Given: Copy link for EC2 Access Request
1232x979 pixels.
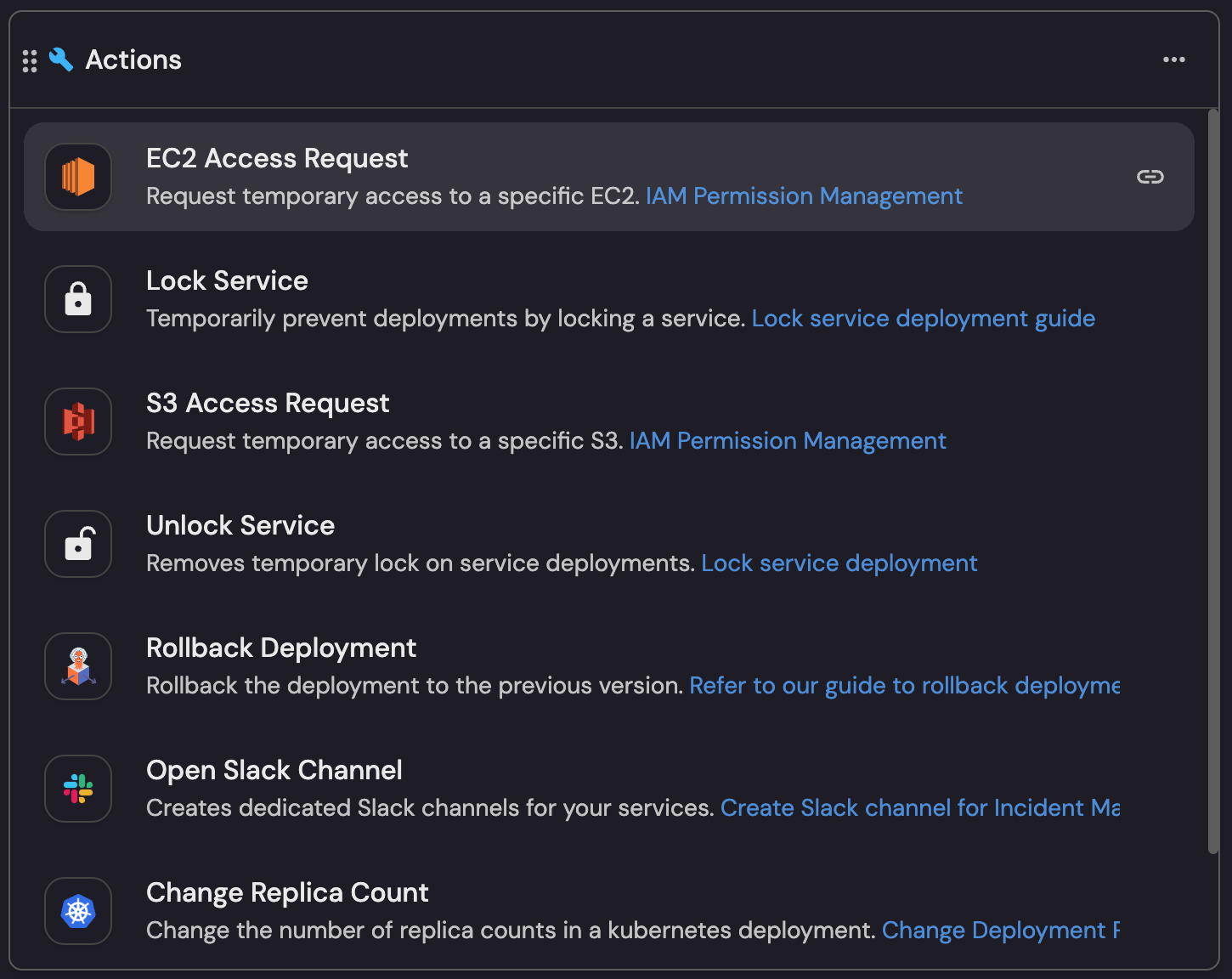Looking at the screenshot, I should pos(1150,177).
